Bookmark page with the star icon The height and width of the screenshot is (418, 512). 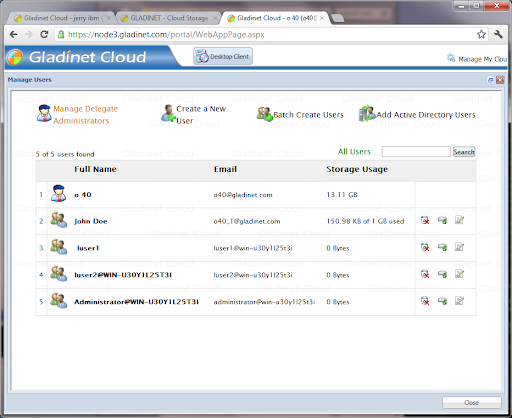click(481, 34)
